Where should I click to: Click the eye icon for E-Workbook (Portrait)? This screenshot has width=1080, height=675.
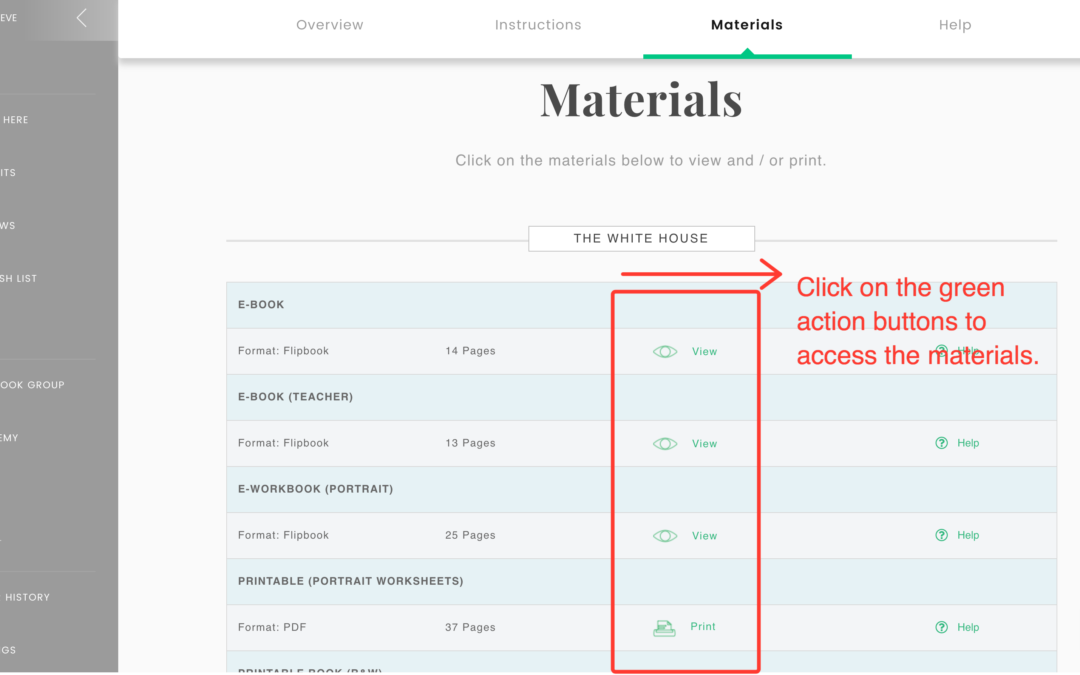pos(665,536)
